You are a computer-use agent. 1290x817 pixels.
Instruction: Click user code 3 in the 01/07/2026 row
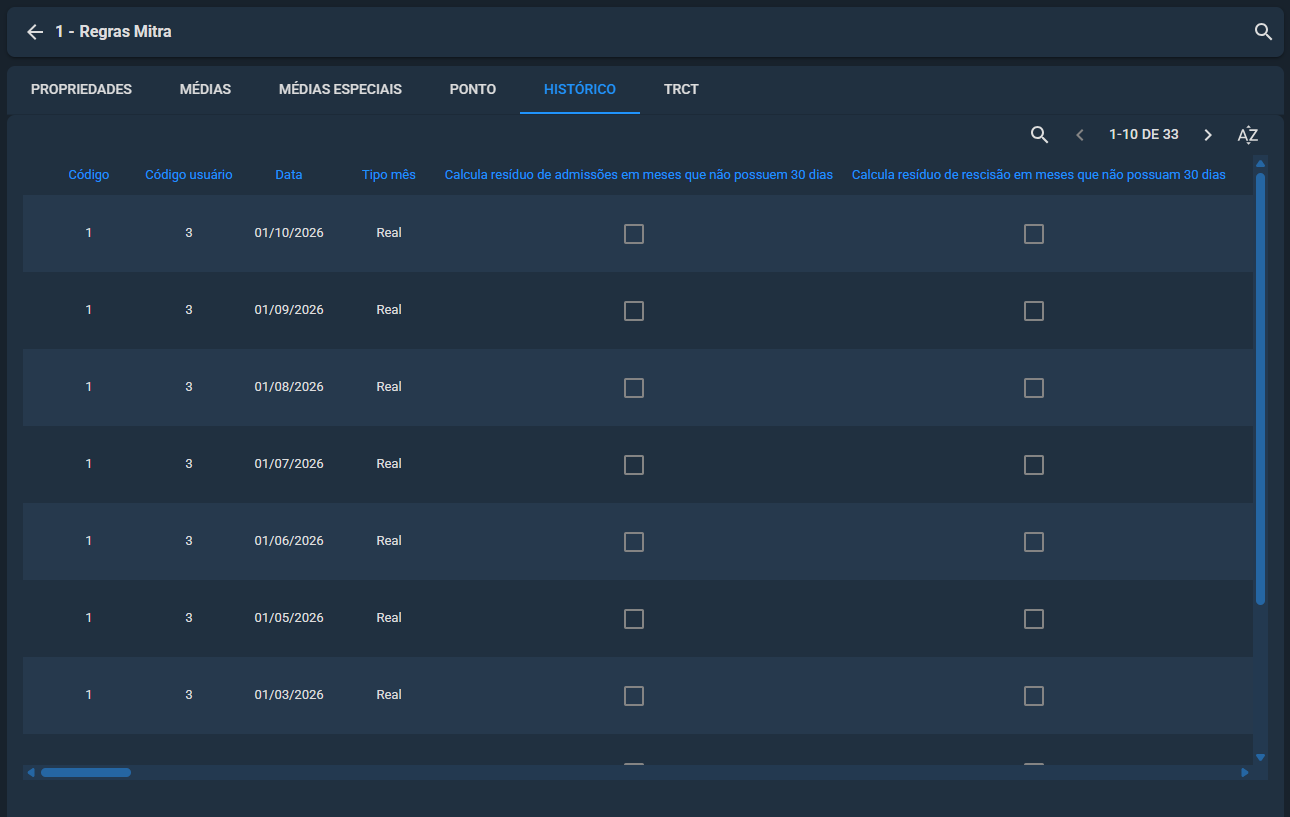[x=189, y=464]
